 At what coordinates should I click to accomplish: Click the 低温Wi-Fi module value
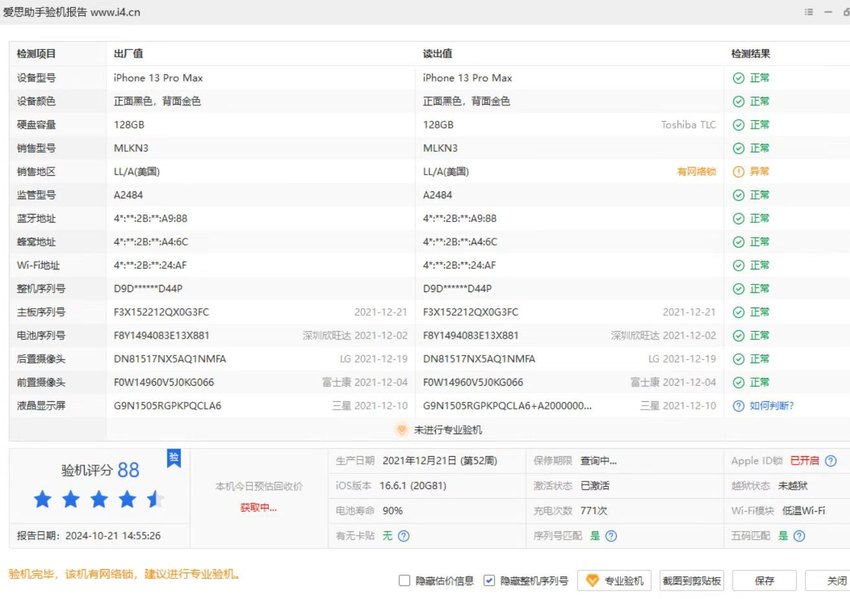pos(803,511)
